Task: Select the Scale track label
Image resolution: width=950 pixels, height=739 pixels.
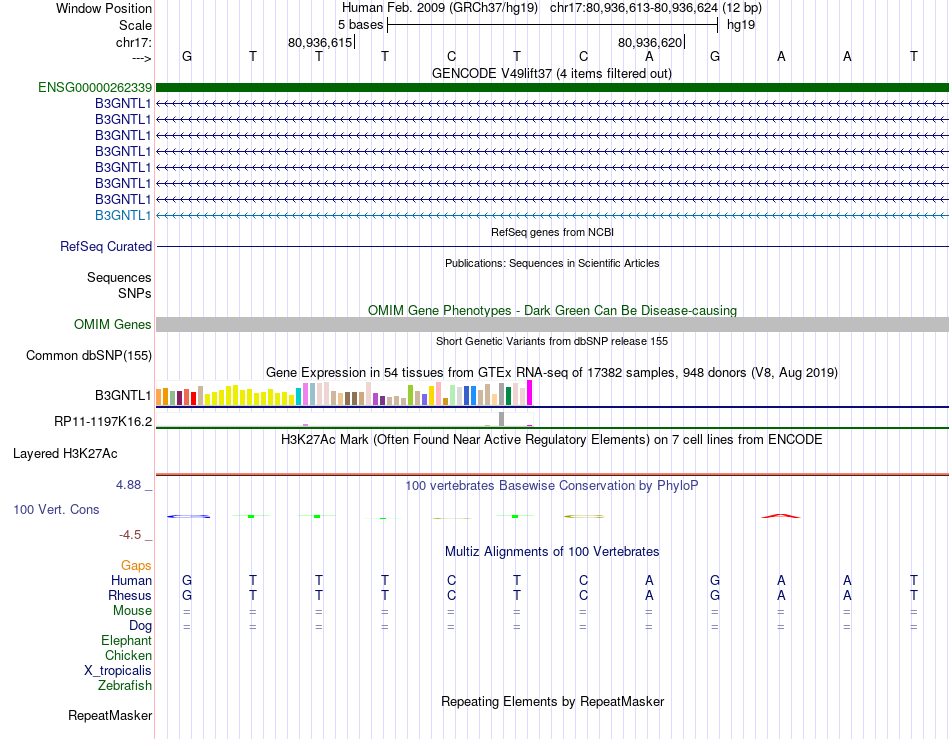Action: (x=135, y=25)
